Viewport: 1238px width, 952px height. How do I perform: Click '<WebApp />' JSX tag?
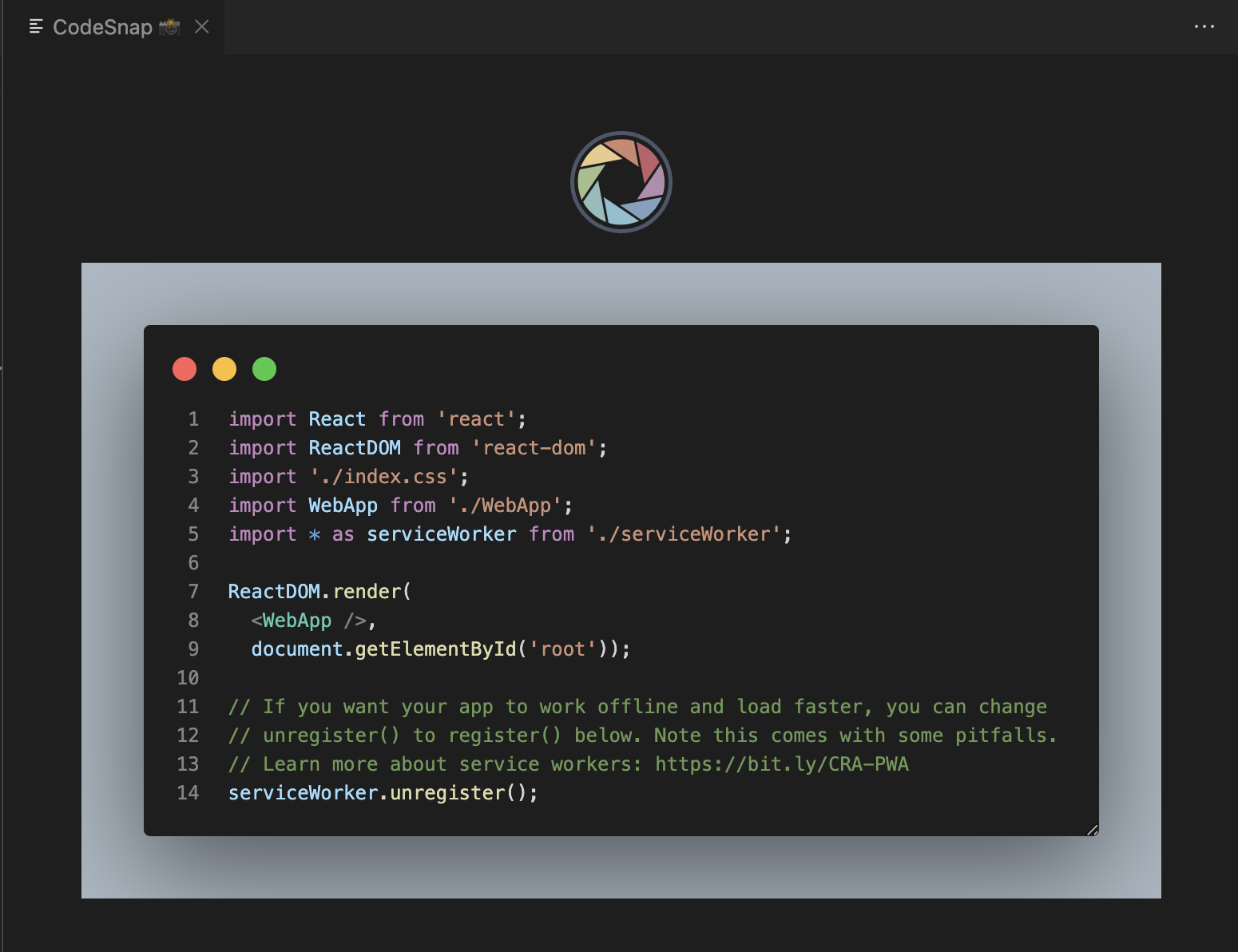click(308, 621)
